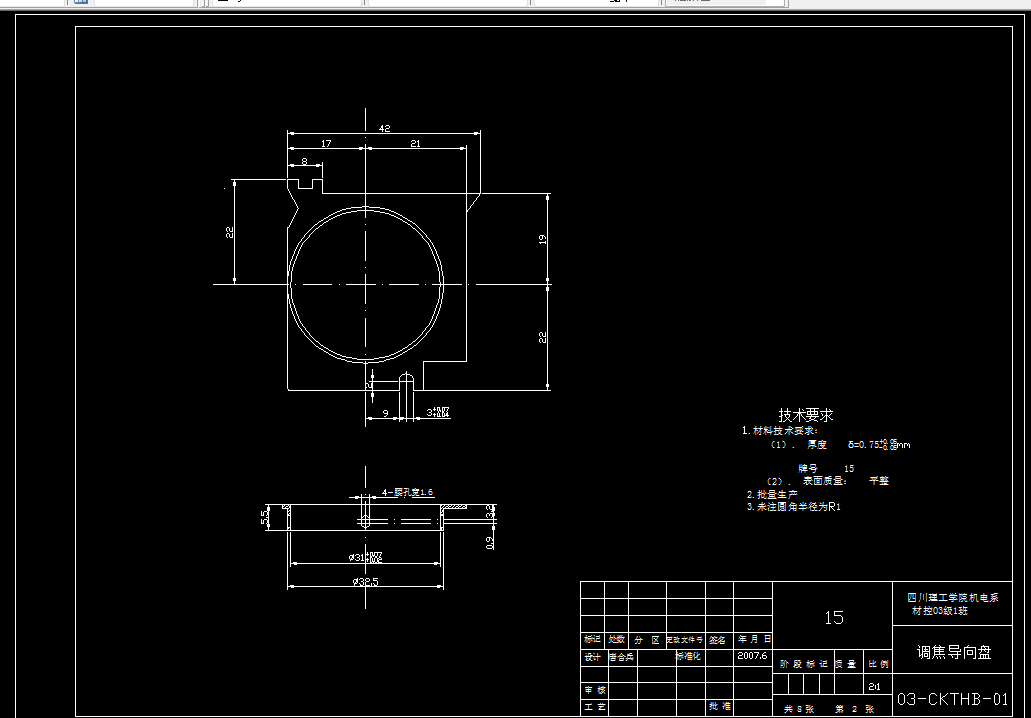
Task: Click the large 15 in title block
Action: [834, 617]
